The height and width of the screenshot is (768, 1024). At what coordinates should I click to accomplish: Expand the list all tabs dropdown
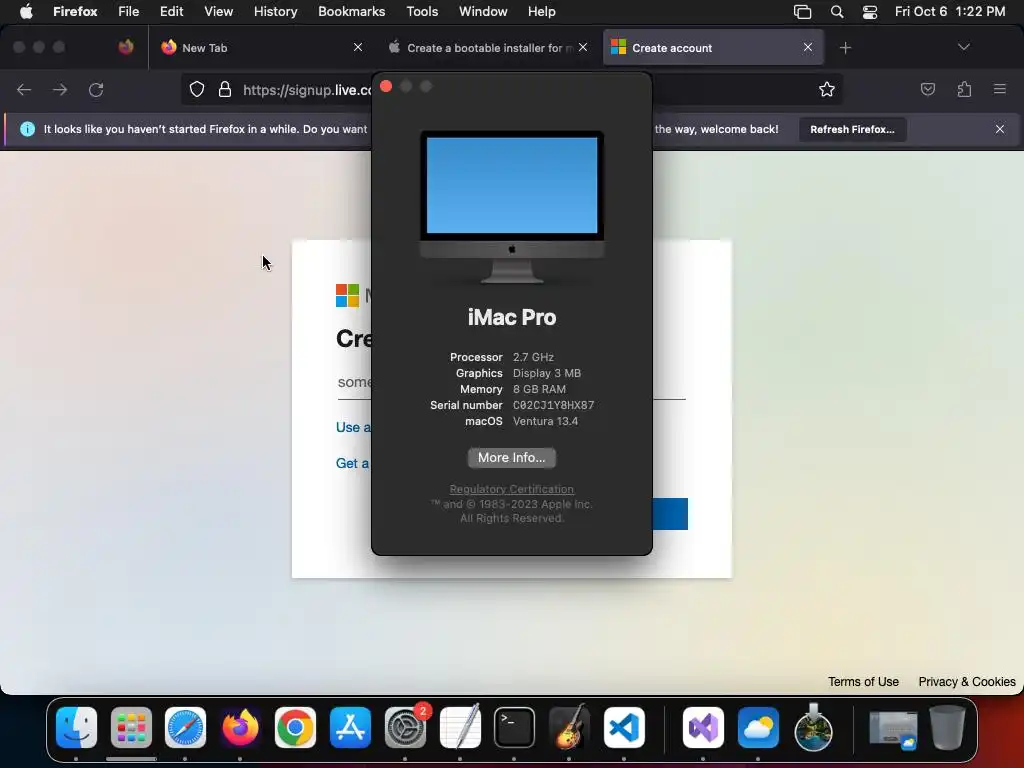963,47
